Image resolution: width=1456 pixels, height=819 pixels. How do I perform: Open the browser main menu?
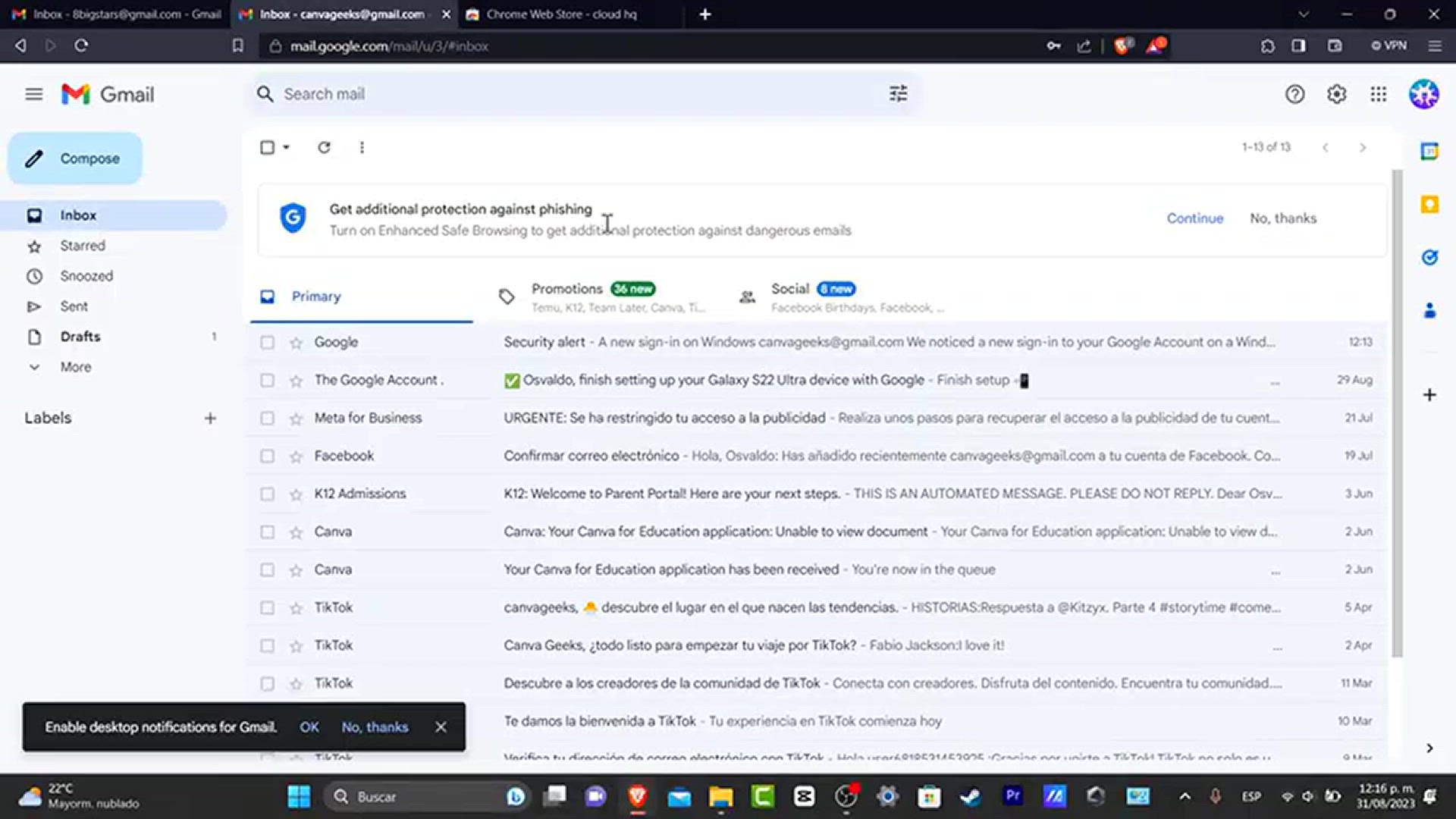(1434, 45)
